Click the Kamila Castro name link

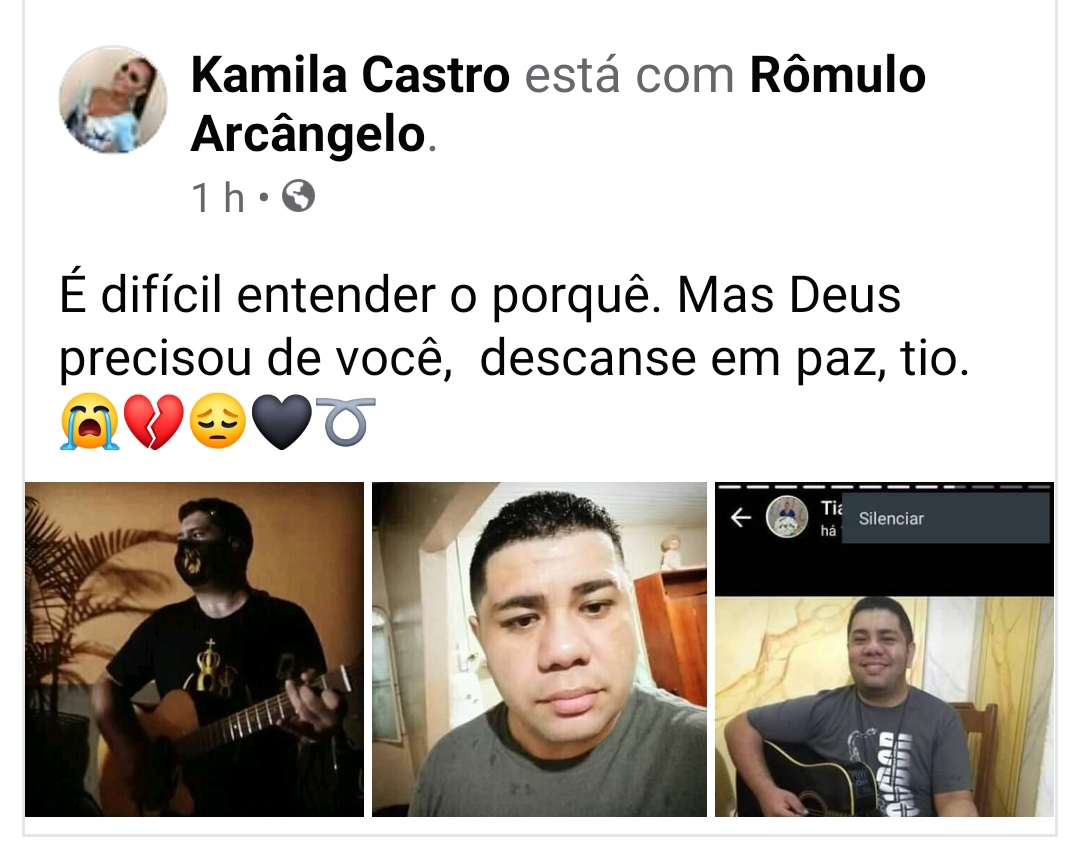click(x=350, y=75)
